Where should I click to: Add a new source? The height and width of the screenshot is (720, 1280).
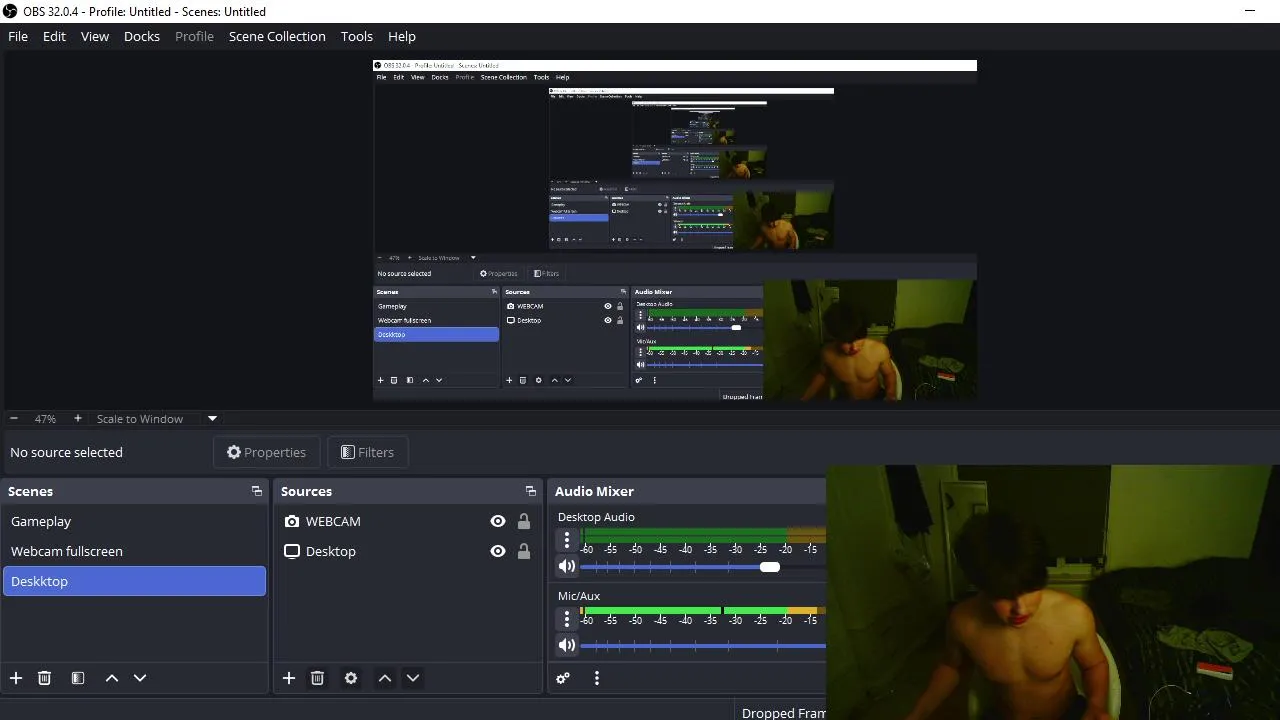pyautogui.click(x=289, y=678)
